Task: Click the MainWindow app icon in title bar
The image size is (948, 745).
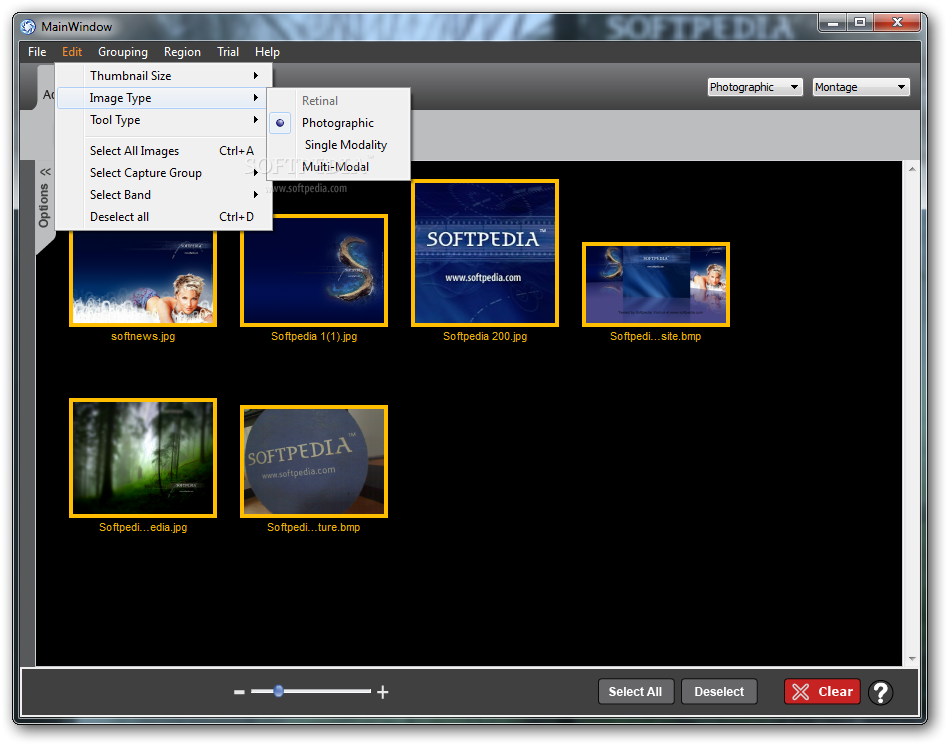Action: tap(28, 27)
